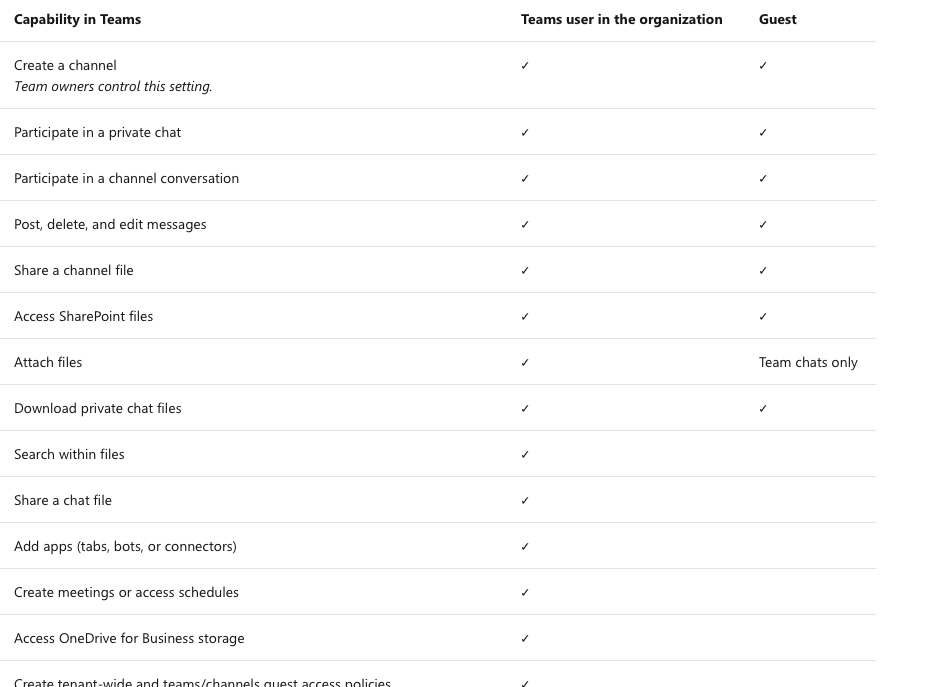Click the 'Teams user in the organization' header
Image resolution: width=926 pixels, height=687 pixels.
[x=621, y=20]
